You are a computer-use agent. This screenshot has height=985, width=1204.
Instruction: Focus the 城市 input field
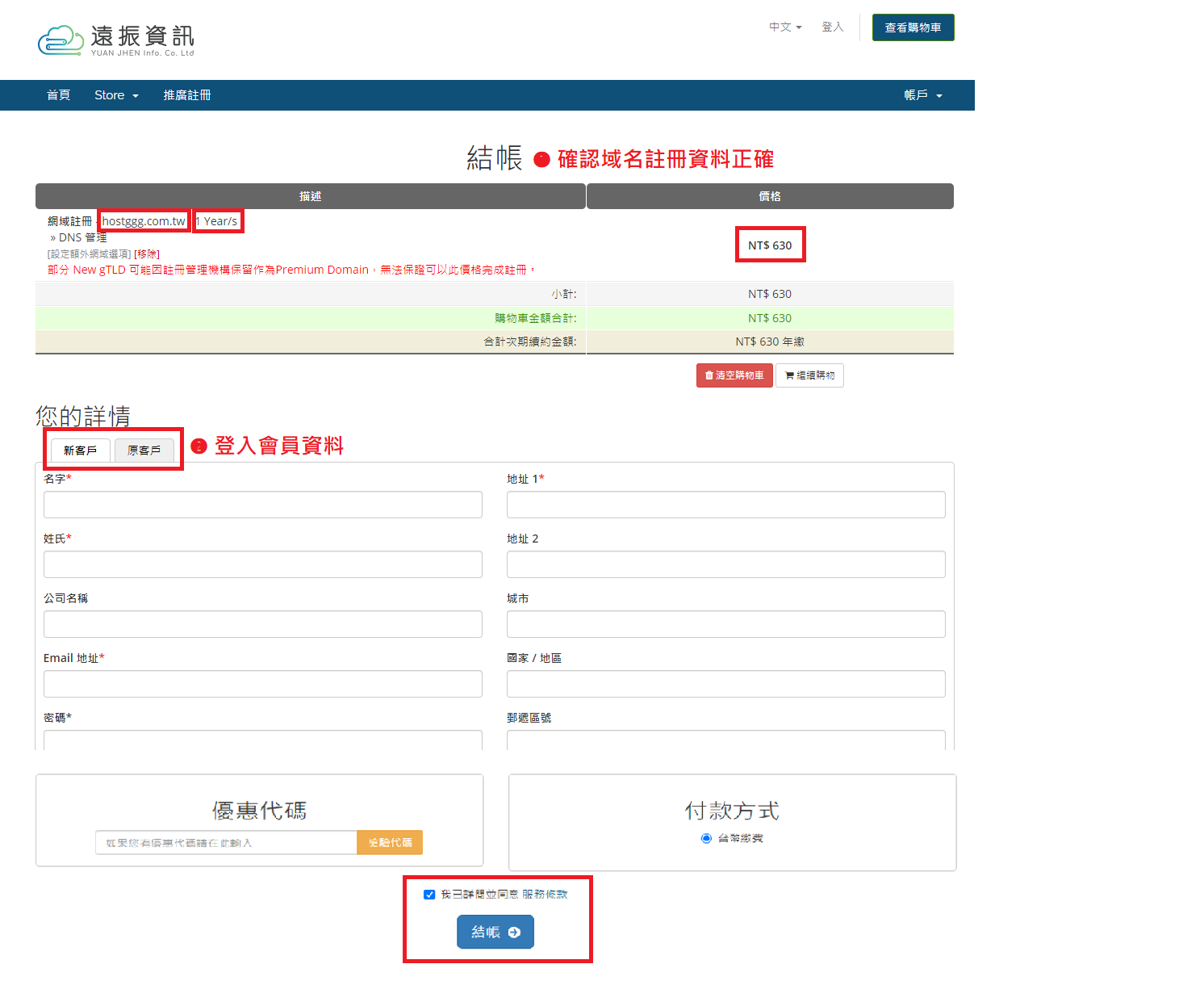[726, 624]
